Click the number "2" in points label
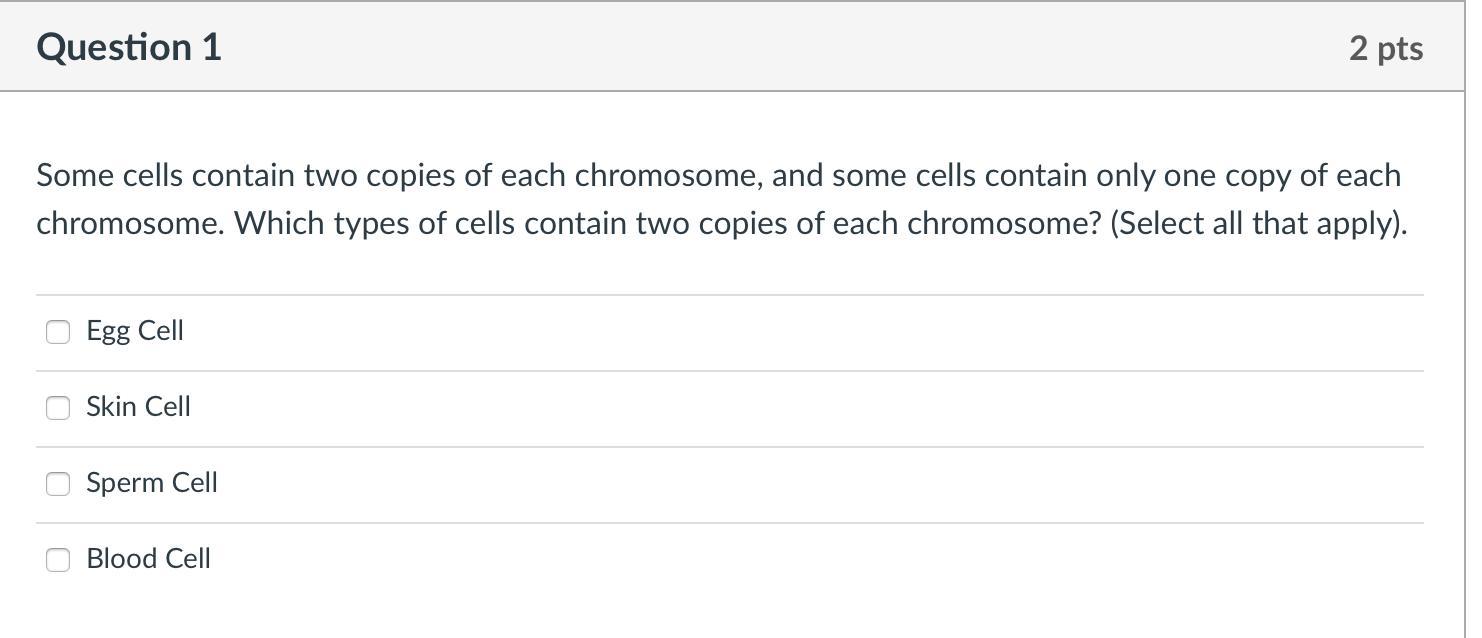Screen dimensions: 1482x638 1358,48
